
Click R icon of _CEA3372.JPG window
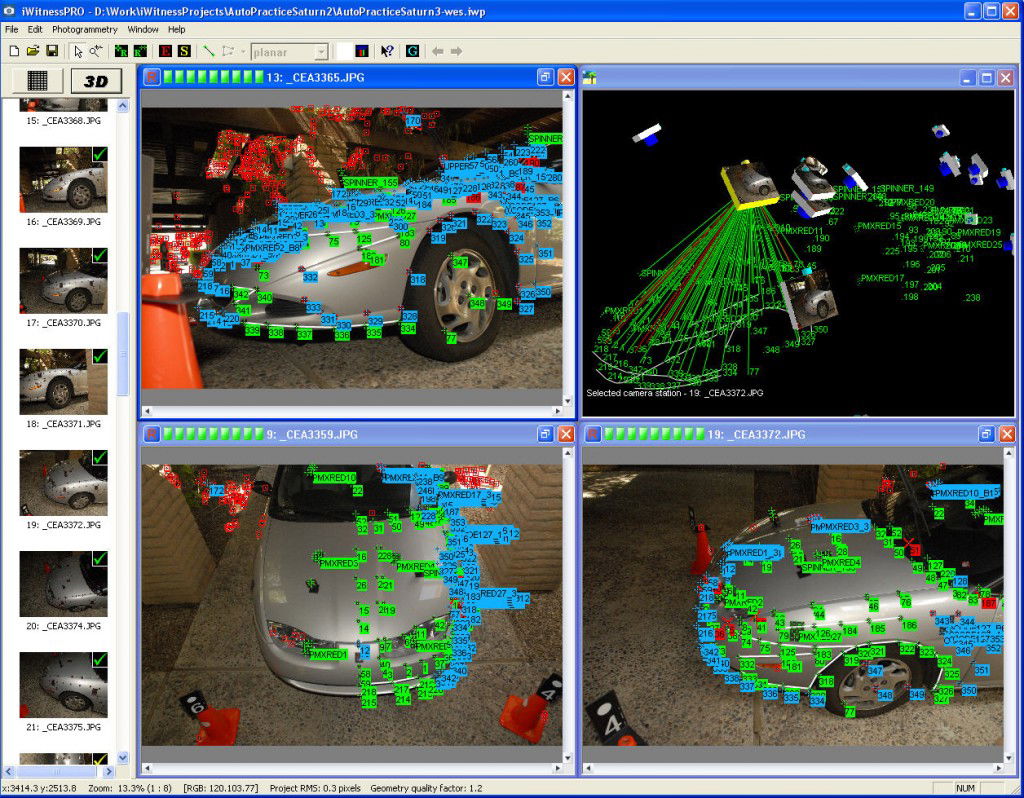pos(593,434)
